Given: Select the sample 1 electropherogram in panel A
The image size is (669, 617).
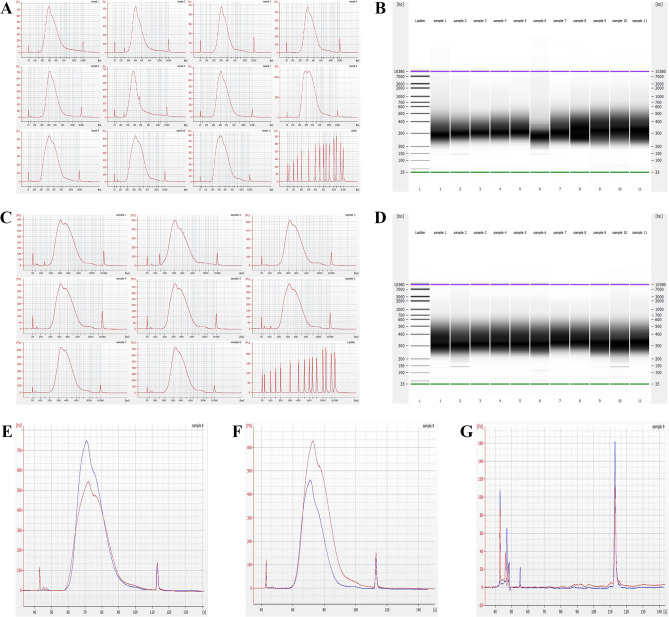Looking at the screenshot, I should (x=58, y=30).
